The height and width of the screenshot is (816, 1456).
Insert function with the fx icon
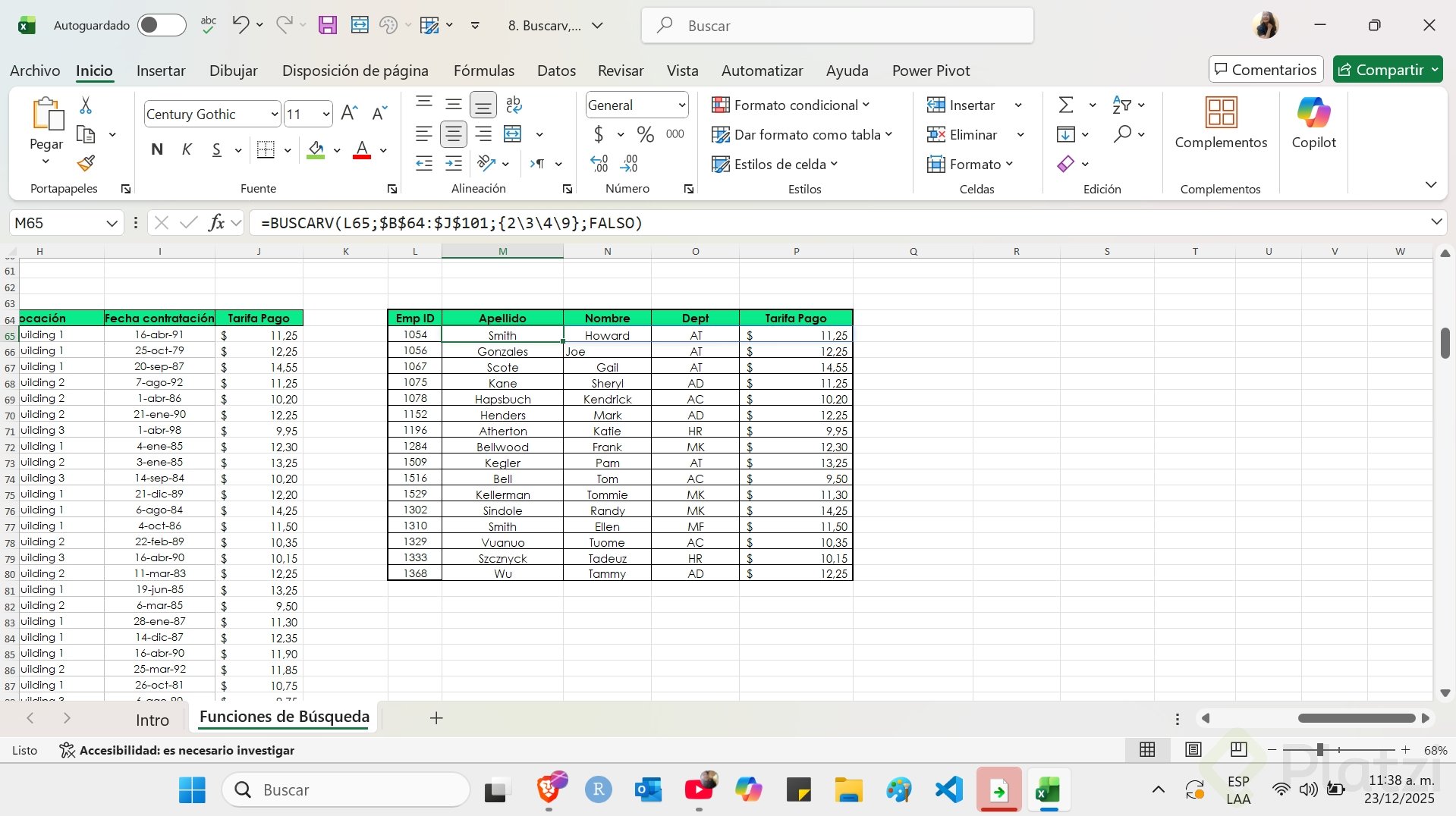(216, 223)
